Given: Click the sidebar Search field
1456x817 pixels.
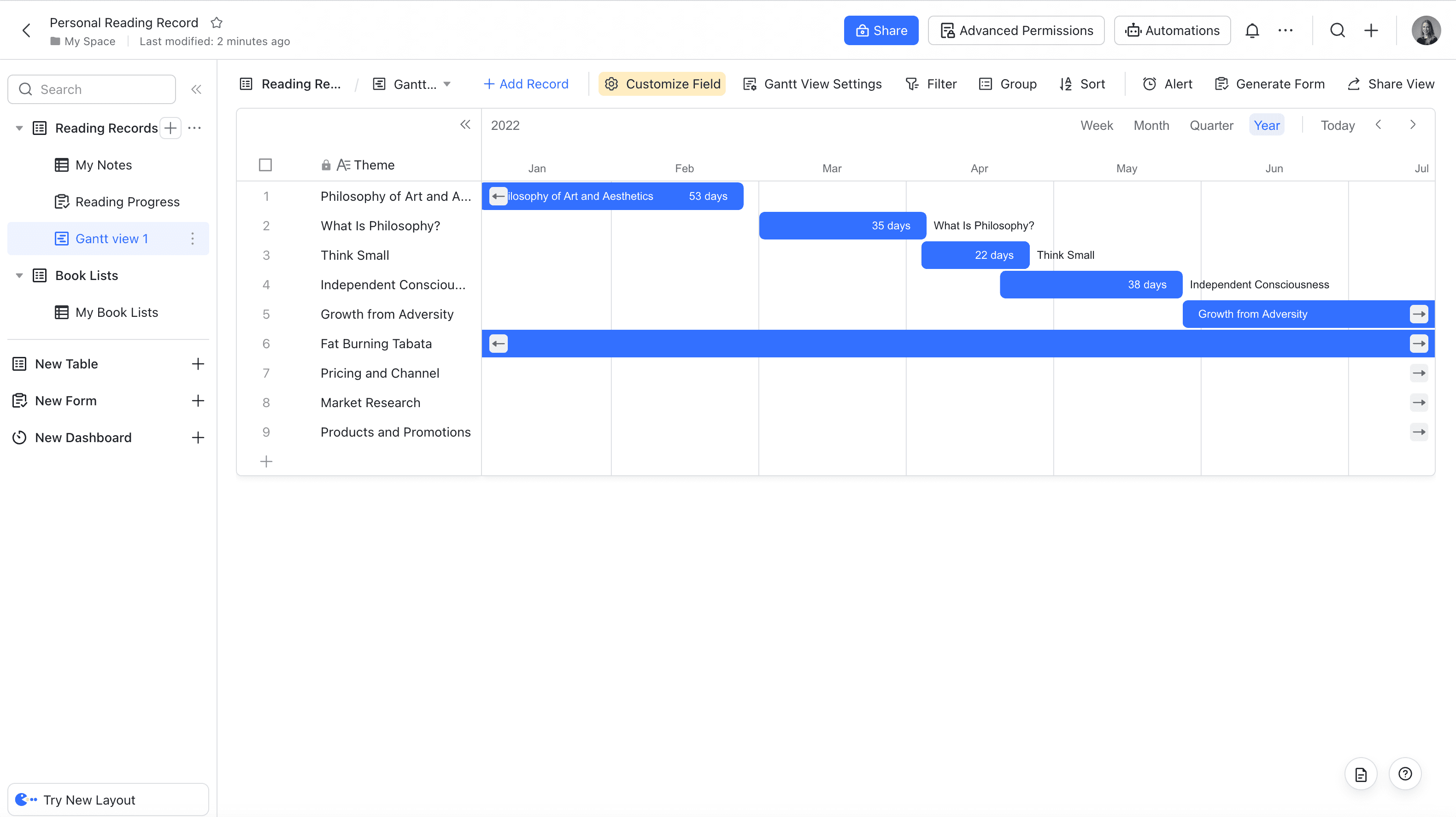Looking at the screenshot, I should 92,89.
